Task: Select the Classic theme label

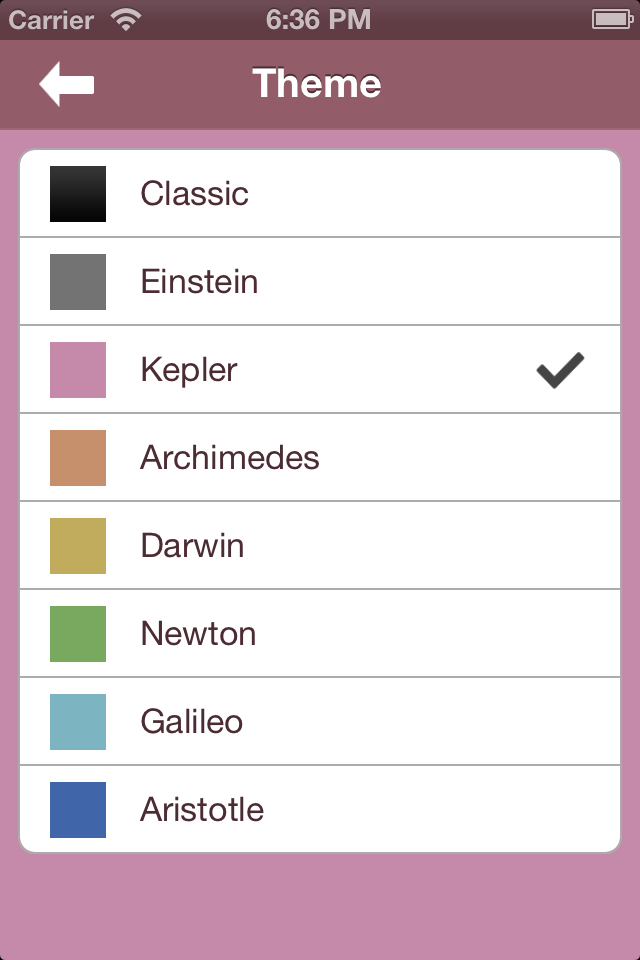Action: [x=195, y=194]
